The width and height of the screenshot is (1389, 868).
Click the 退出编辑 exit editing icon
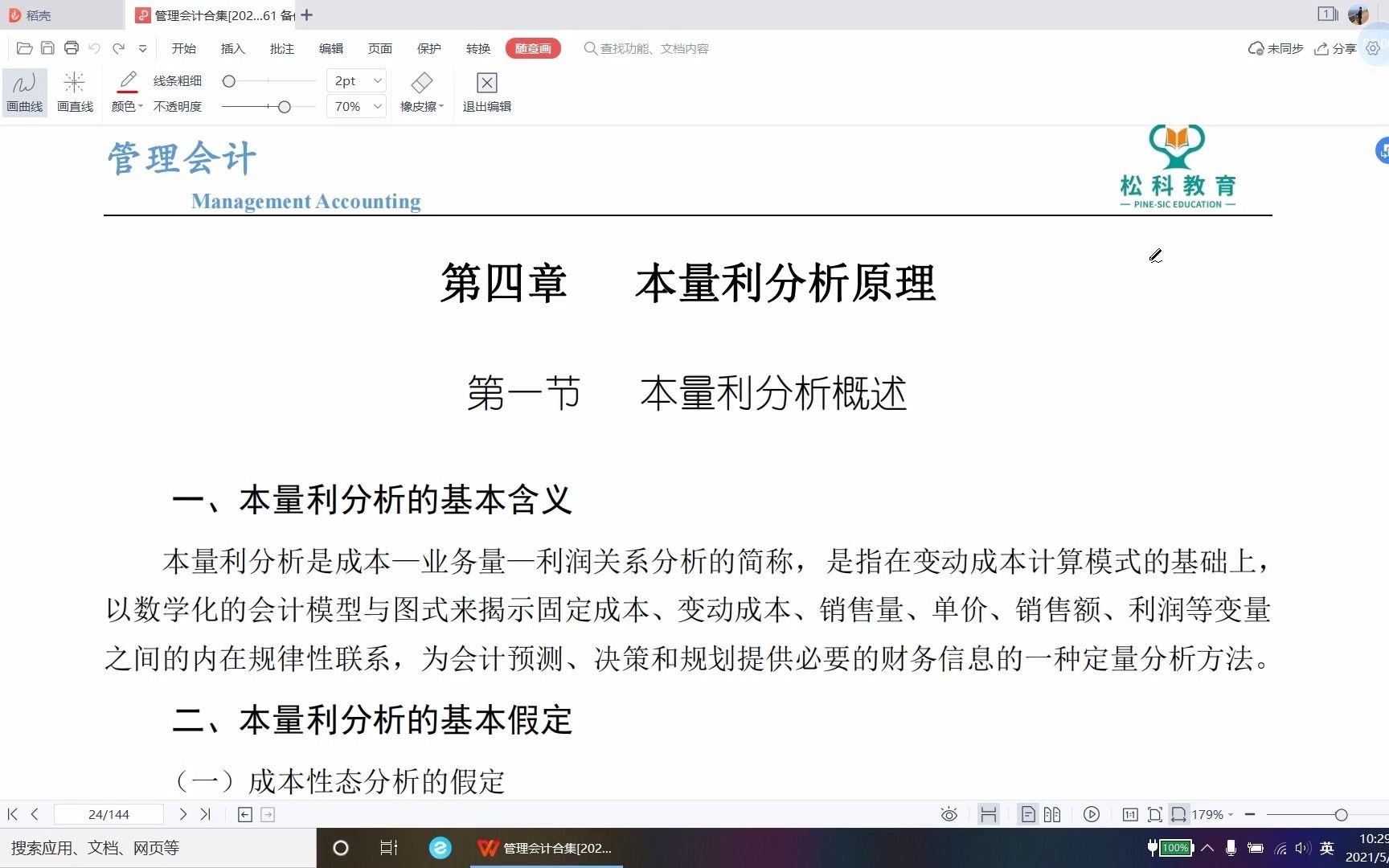click(486, 83)
